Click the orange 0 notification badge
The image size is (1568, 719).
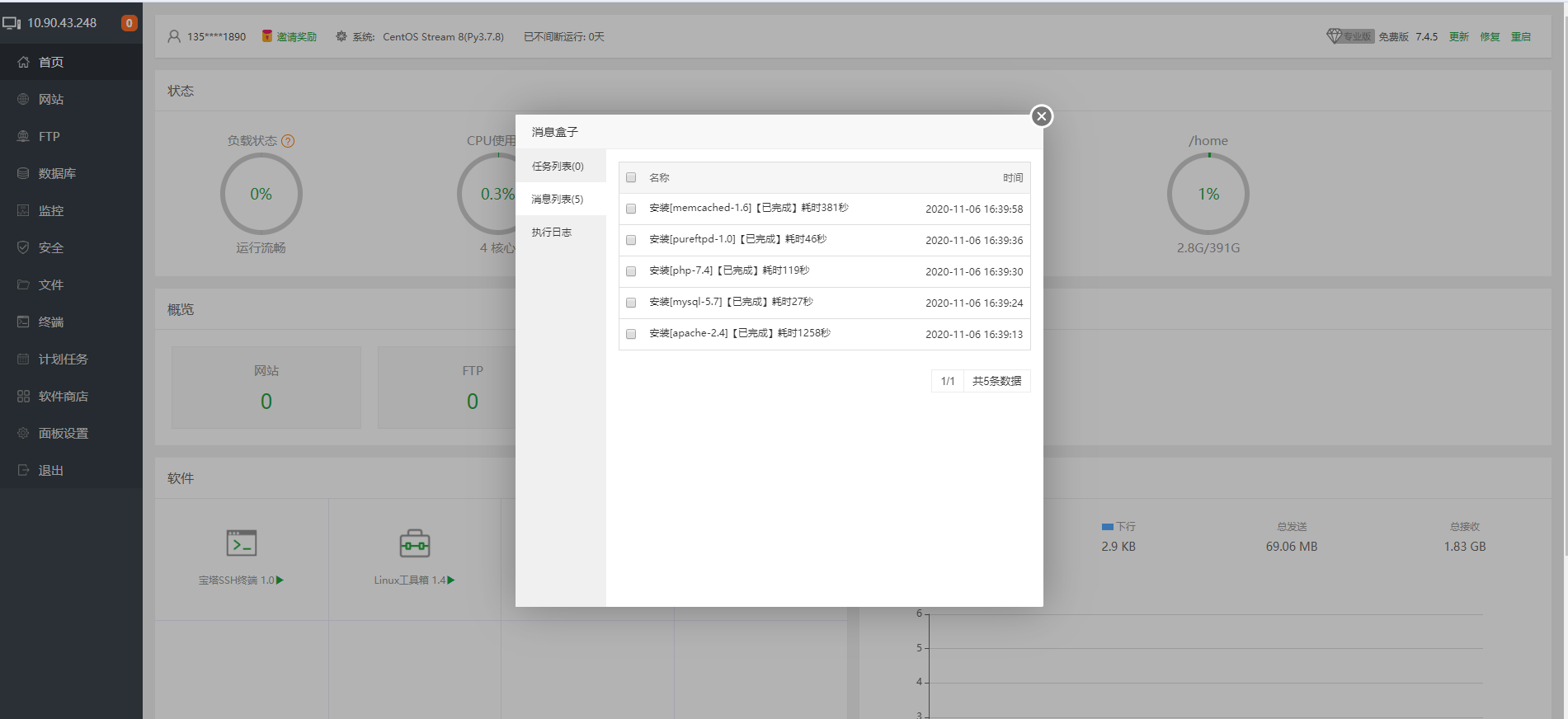point(129,23)
